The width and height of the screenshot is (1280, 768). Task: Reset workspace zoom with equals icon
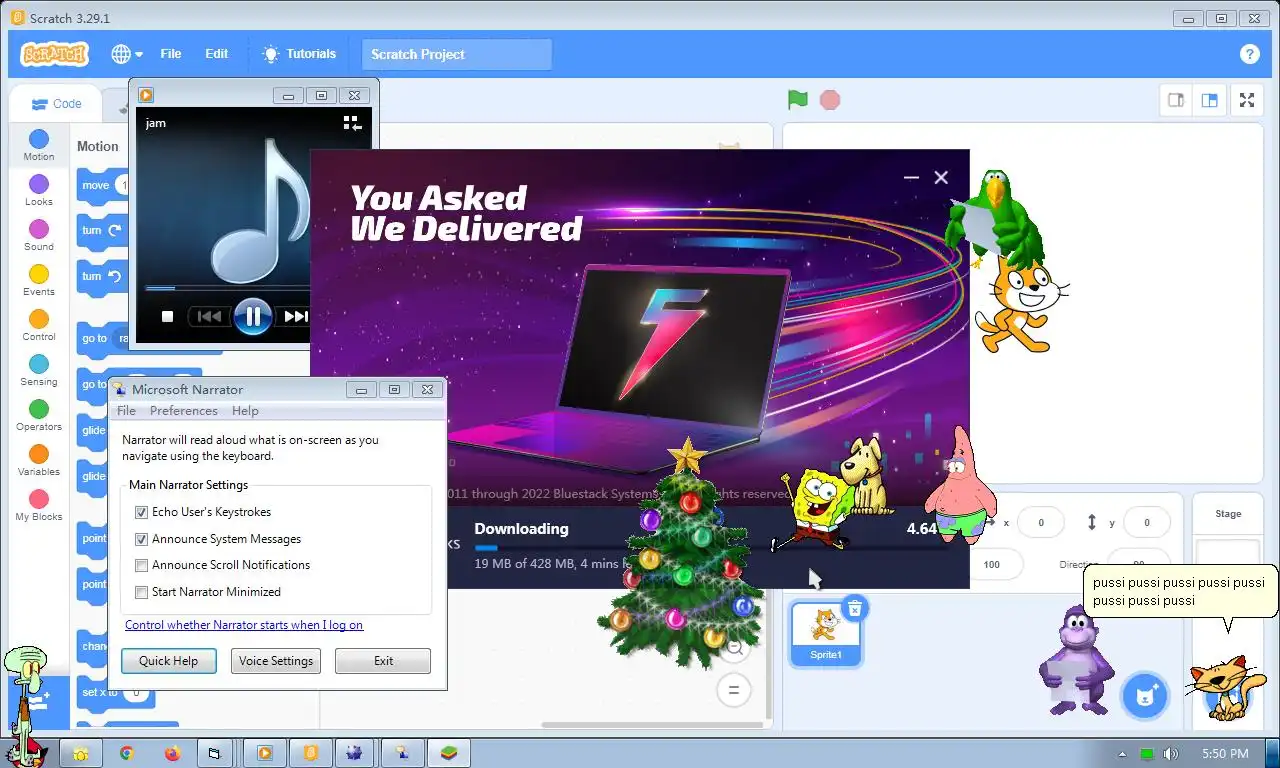(x=733, y=690)
